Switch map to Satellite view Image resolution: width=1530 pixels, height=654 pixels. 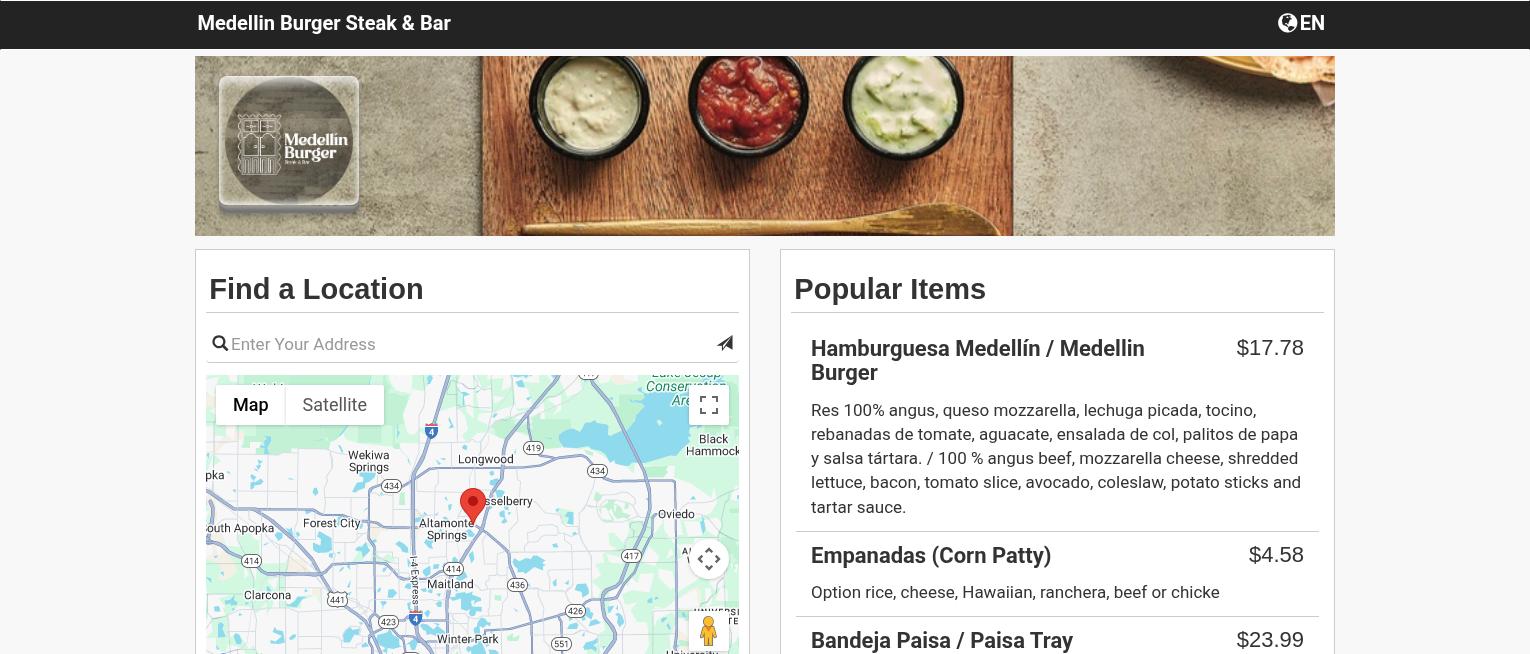(335, 405)
